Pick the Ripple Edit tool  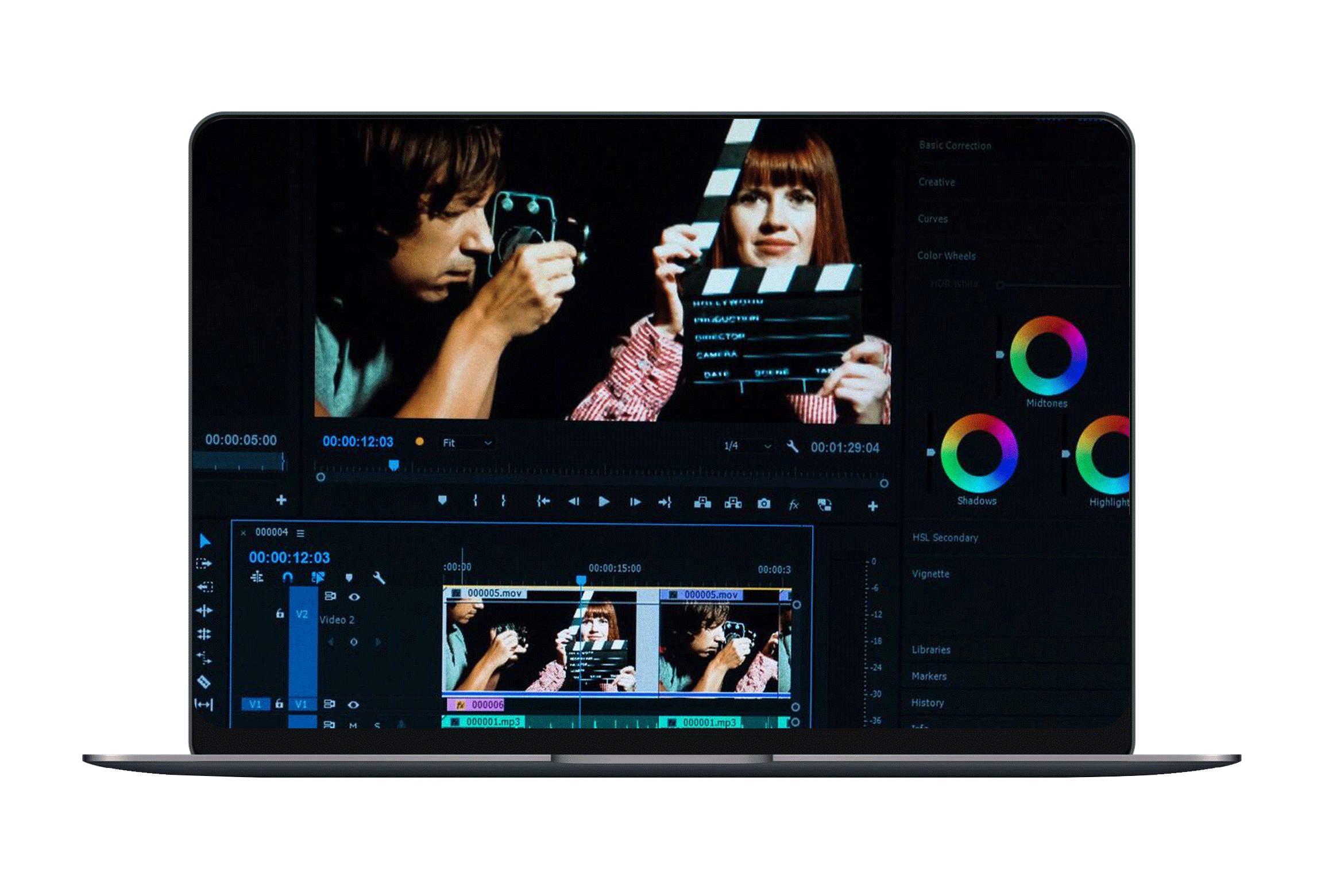point(204,611)
